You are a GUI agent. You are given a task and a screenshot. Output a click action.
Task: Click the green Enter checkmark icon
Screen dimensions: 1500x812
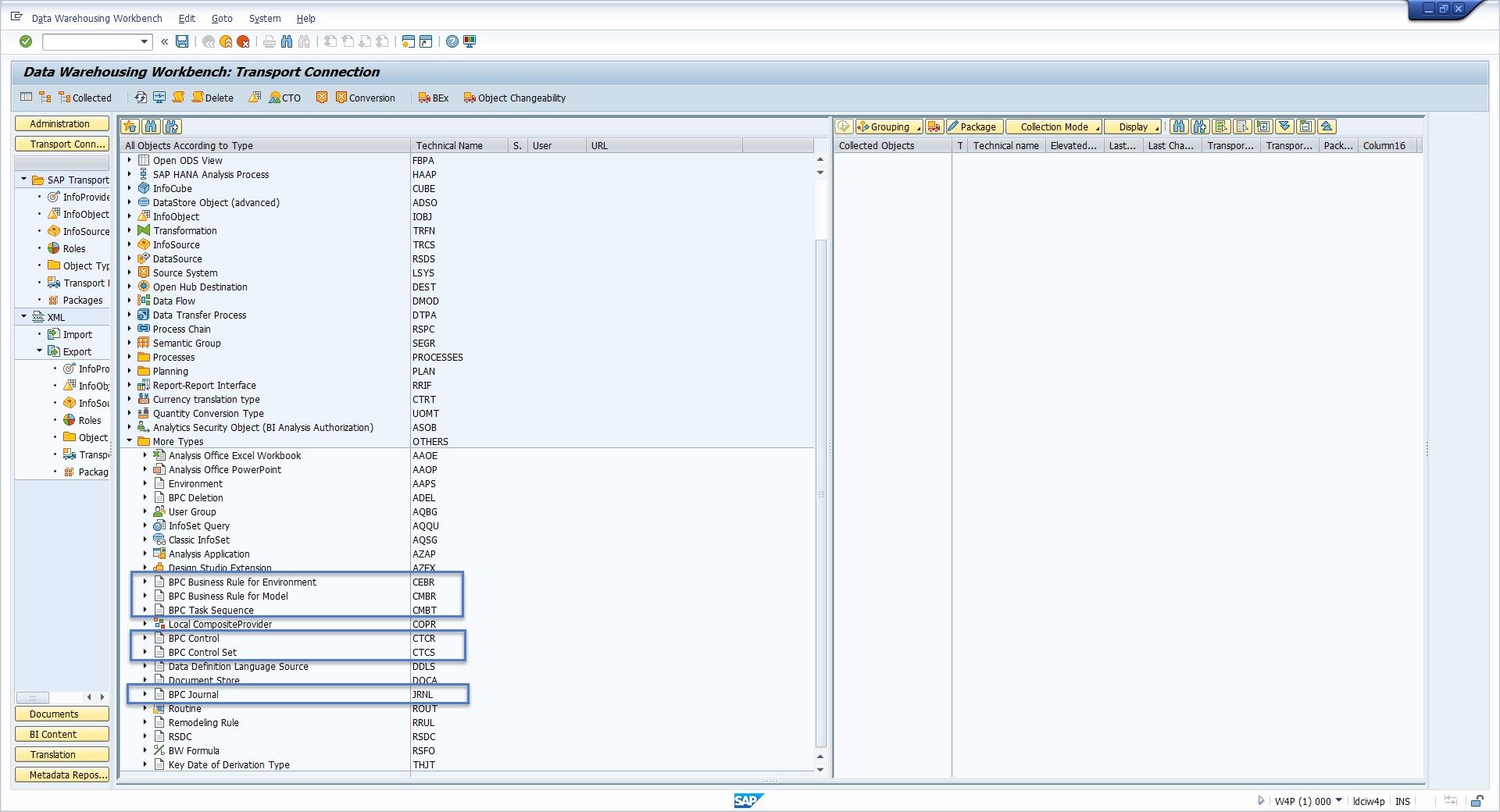(26, 41)
